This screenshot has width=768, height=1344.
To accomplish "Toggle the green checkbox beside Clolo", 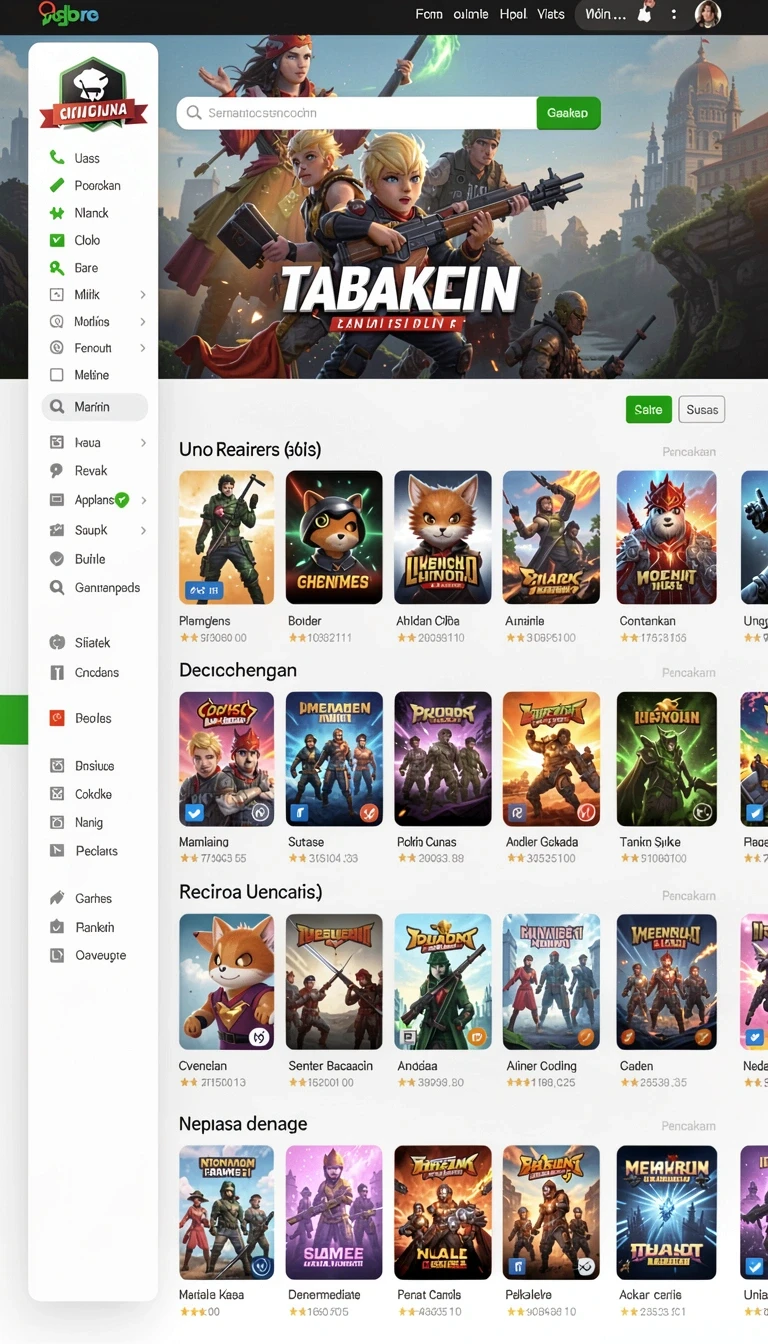I will coord(56,240).
